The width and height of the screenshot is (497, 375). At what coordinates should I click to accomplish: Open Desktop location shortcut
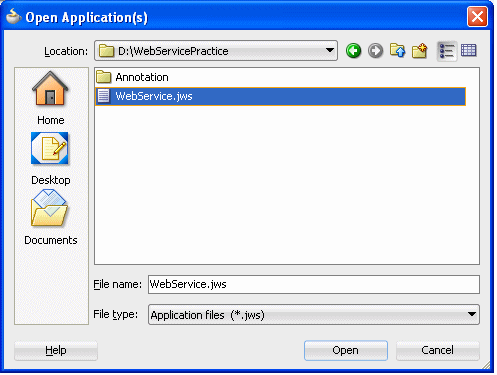50,159
